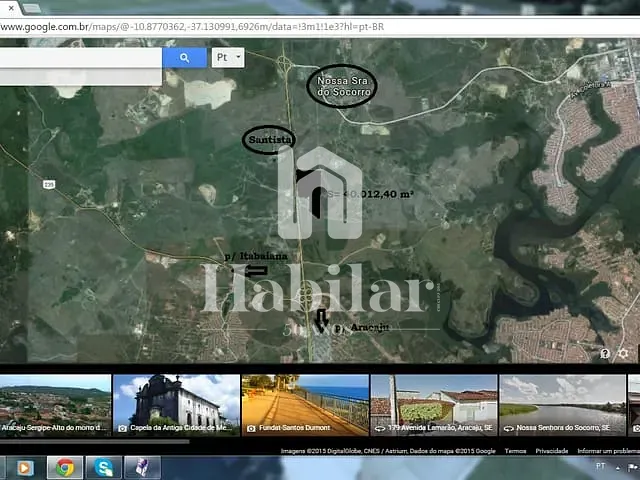Viewport: 640px width, 480px height.
Task: Open the Capela da Antiga Cidade photo
Action: (176, 405)
